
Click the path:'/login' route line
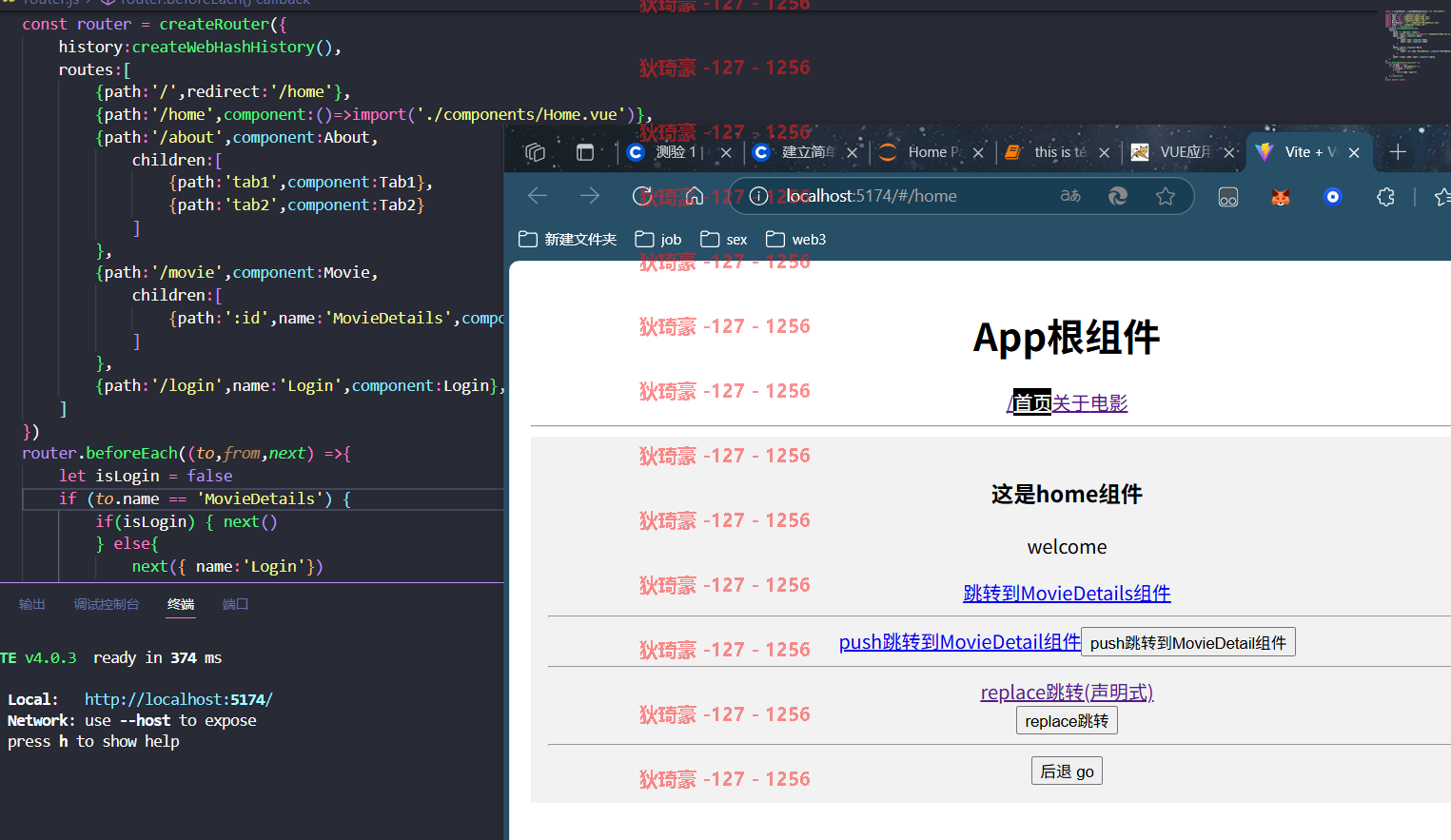point(301,385)
